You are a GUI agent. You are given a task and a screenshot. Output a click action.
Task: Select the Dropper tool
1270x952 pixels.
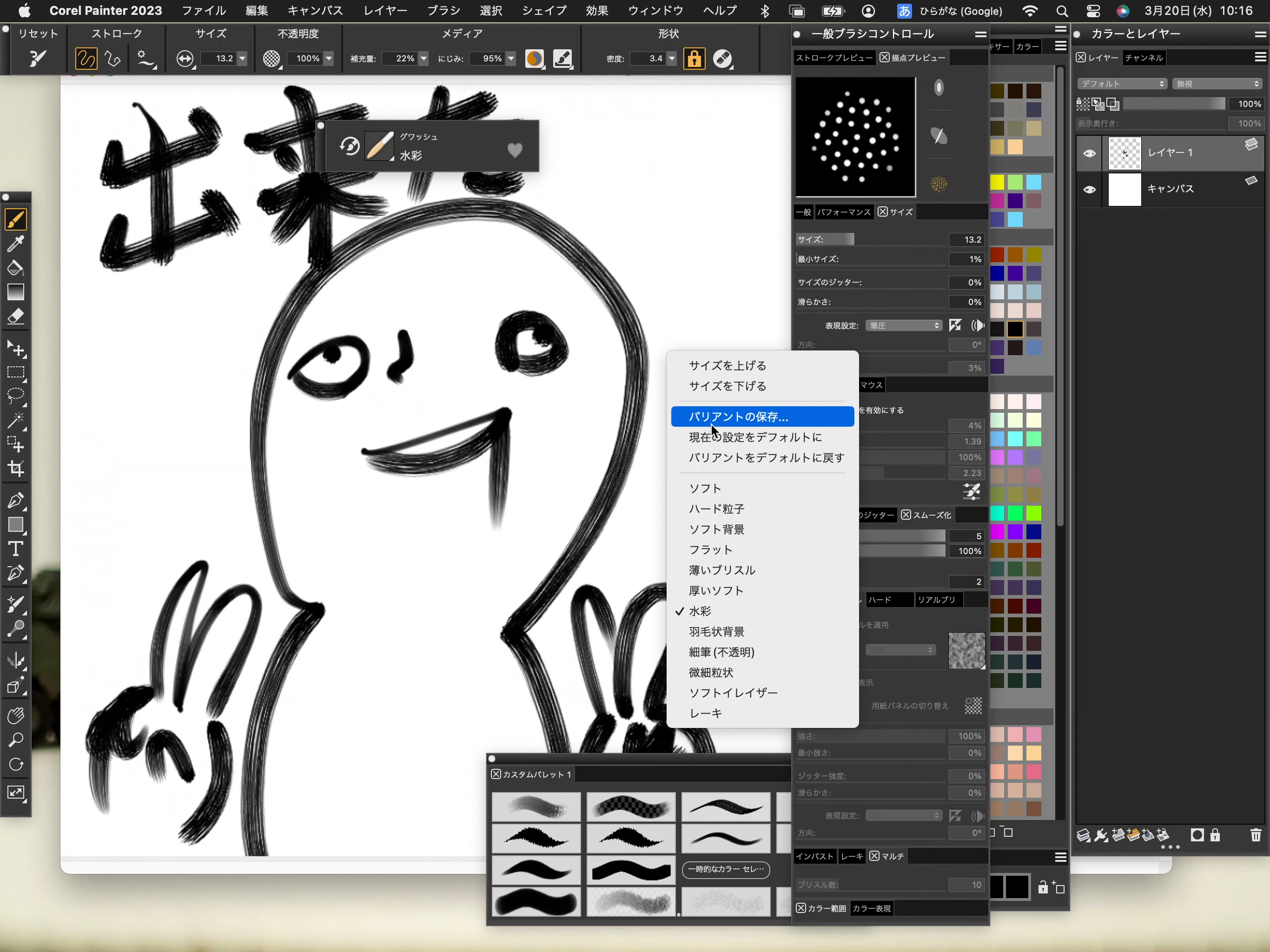[15, 244]
